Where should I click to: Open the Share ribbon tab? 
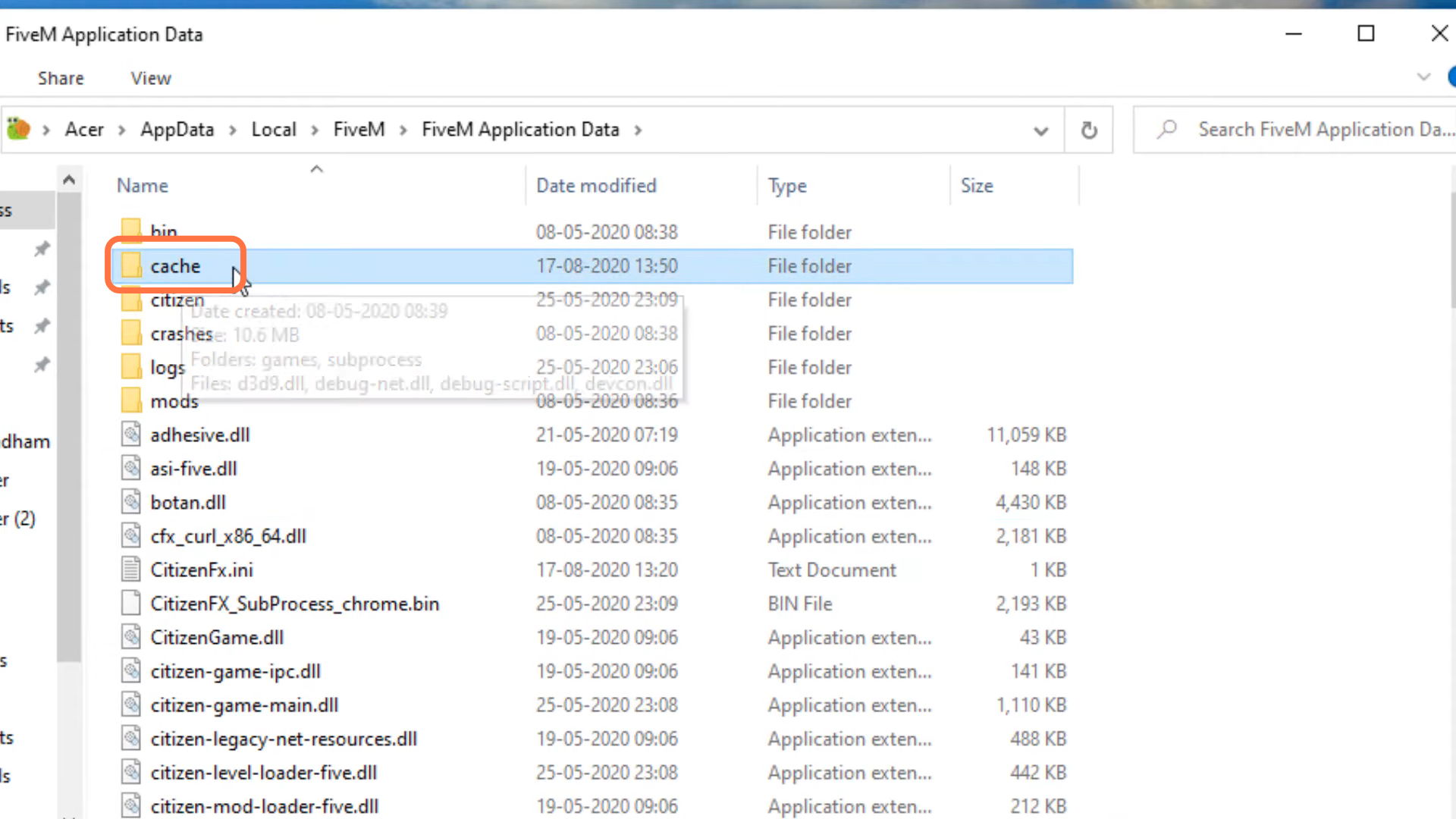point(61,78)
